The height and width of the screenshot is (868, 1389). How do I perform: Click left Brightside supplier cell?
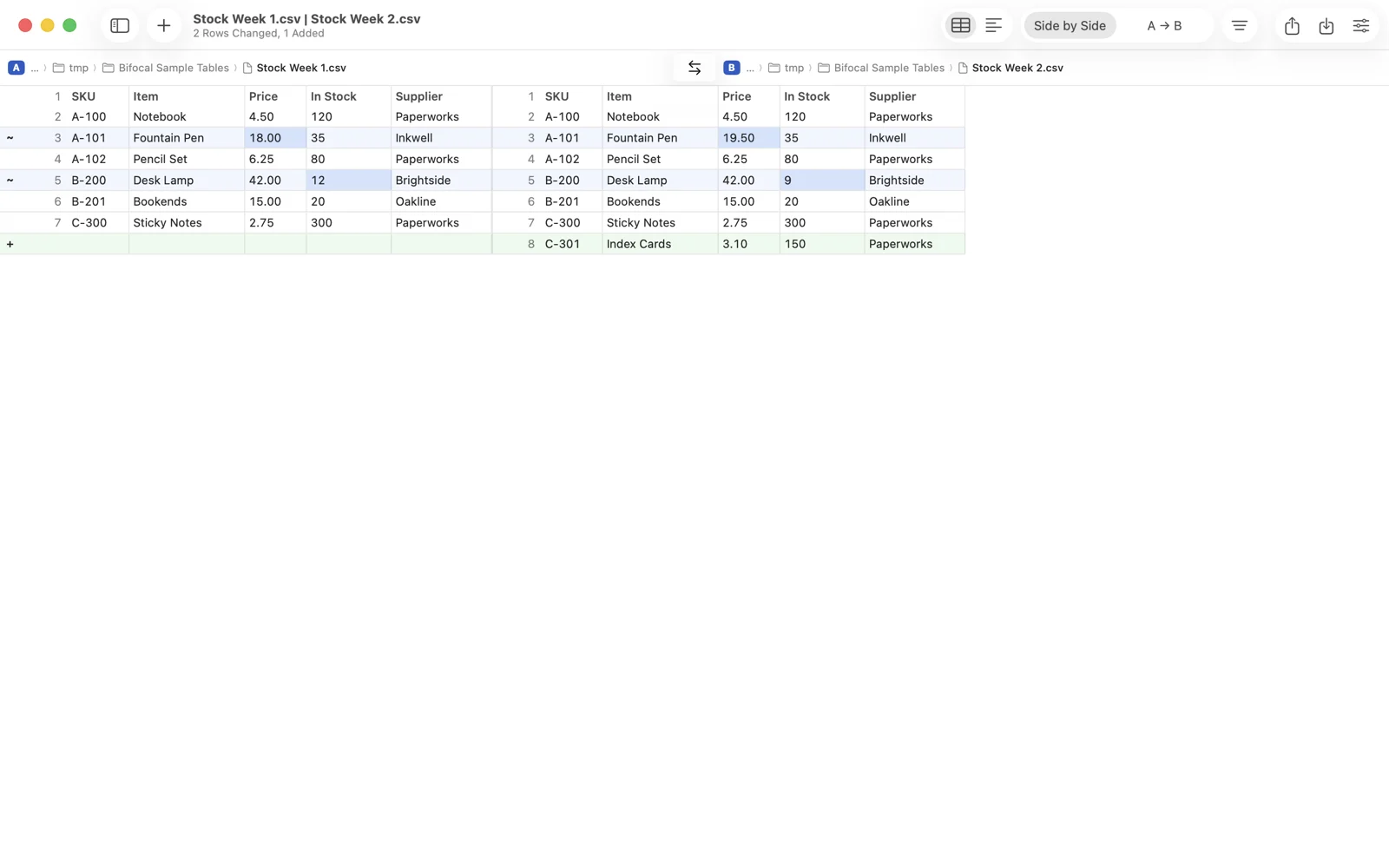coord(441,181)
